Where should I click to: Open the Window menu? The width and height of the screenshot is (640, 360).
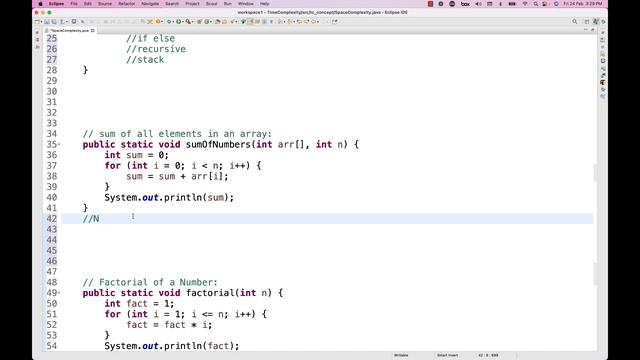246,4
